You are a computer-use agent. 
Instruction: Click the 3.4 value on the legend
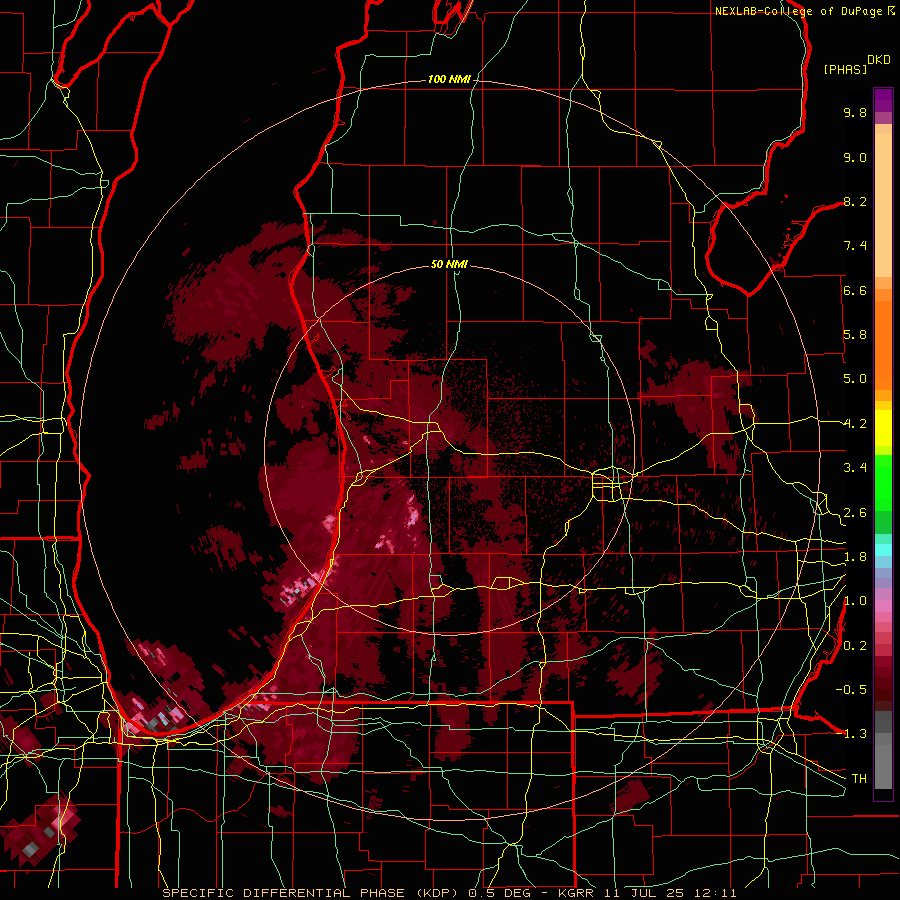[855, 468]
